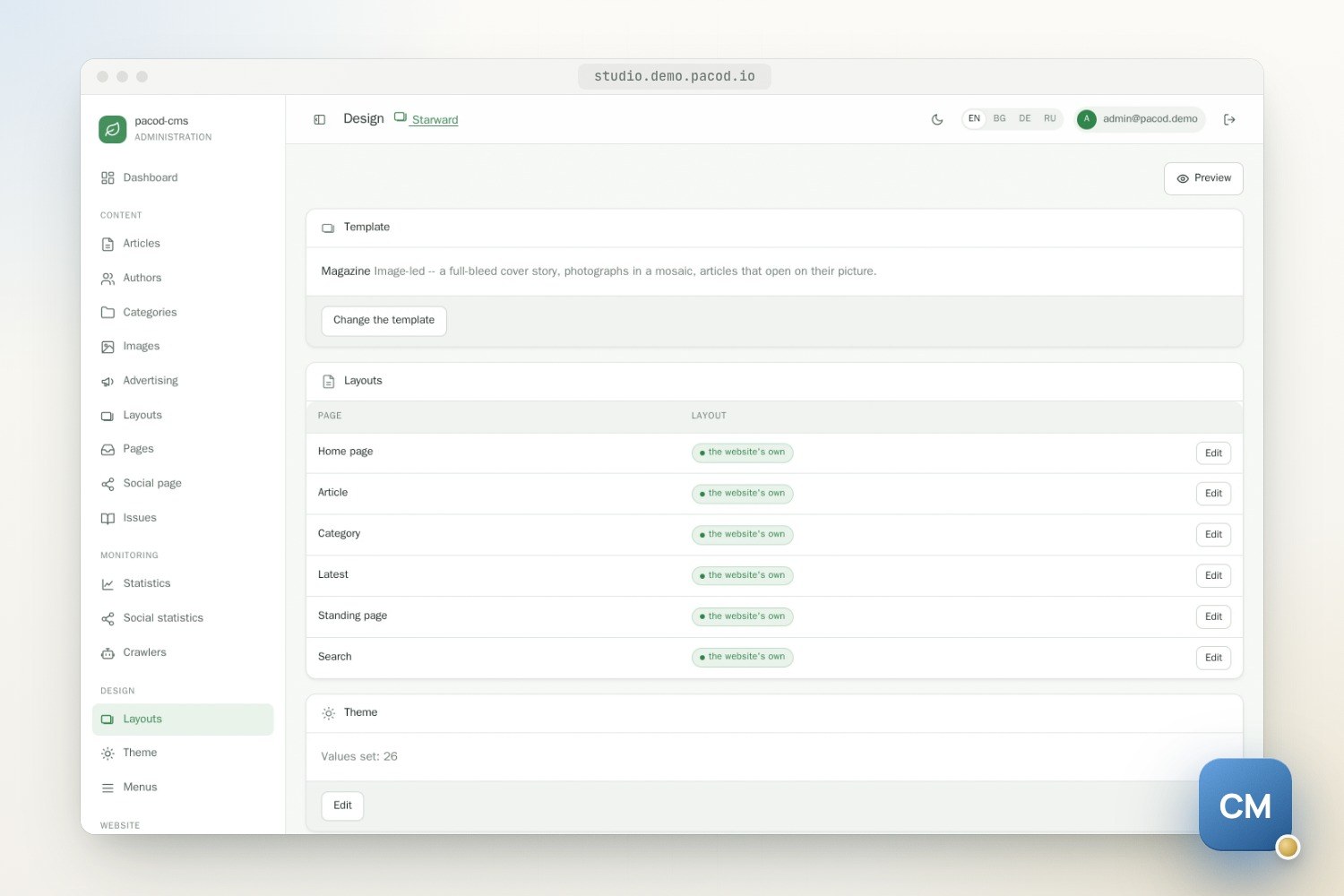Click the eye icon in Preview

(1183, 178)
